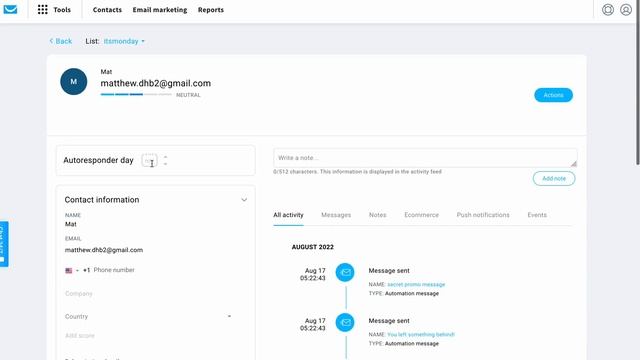
Task: Click the Mat name value in Contact information
Action: pos(71,224)
